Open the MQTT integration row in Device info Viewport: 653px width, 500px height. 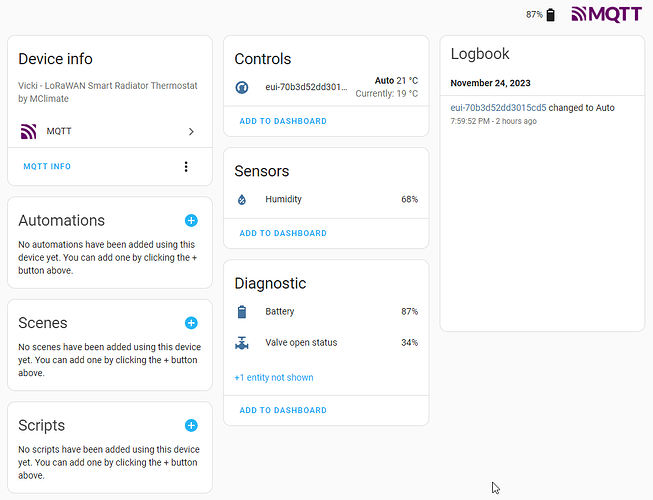tap(108, 131)
